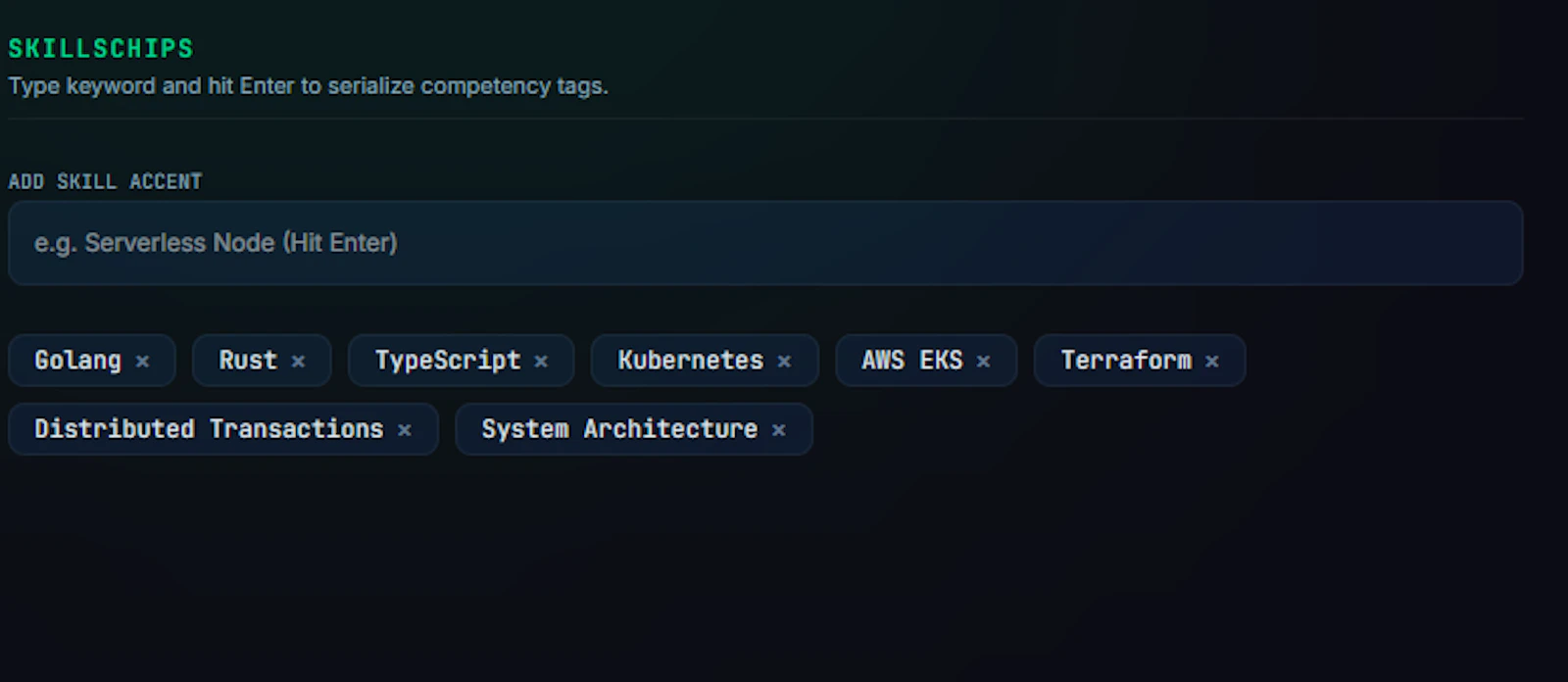Remove the Kubernetes skill chip
Image resolution: width=1568 pixels, height=682 pixels.
pyautogui.click(x=784, y=362)
